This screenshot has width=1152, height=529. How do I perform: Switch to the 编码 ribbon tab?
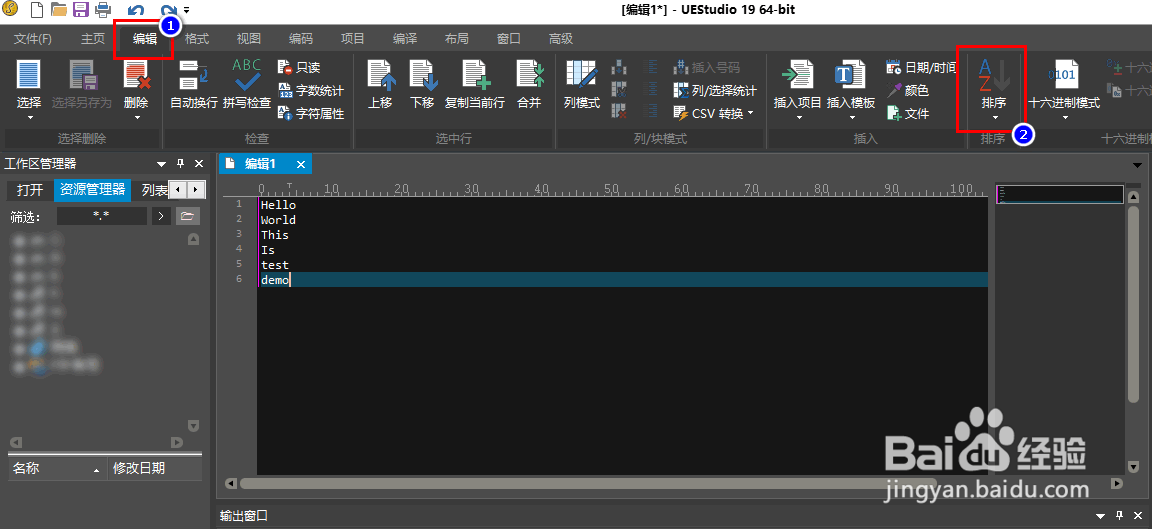click(x=300, y=39)
